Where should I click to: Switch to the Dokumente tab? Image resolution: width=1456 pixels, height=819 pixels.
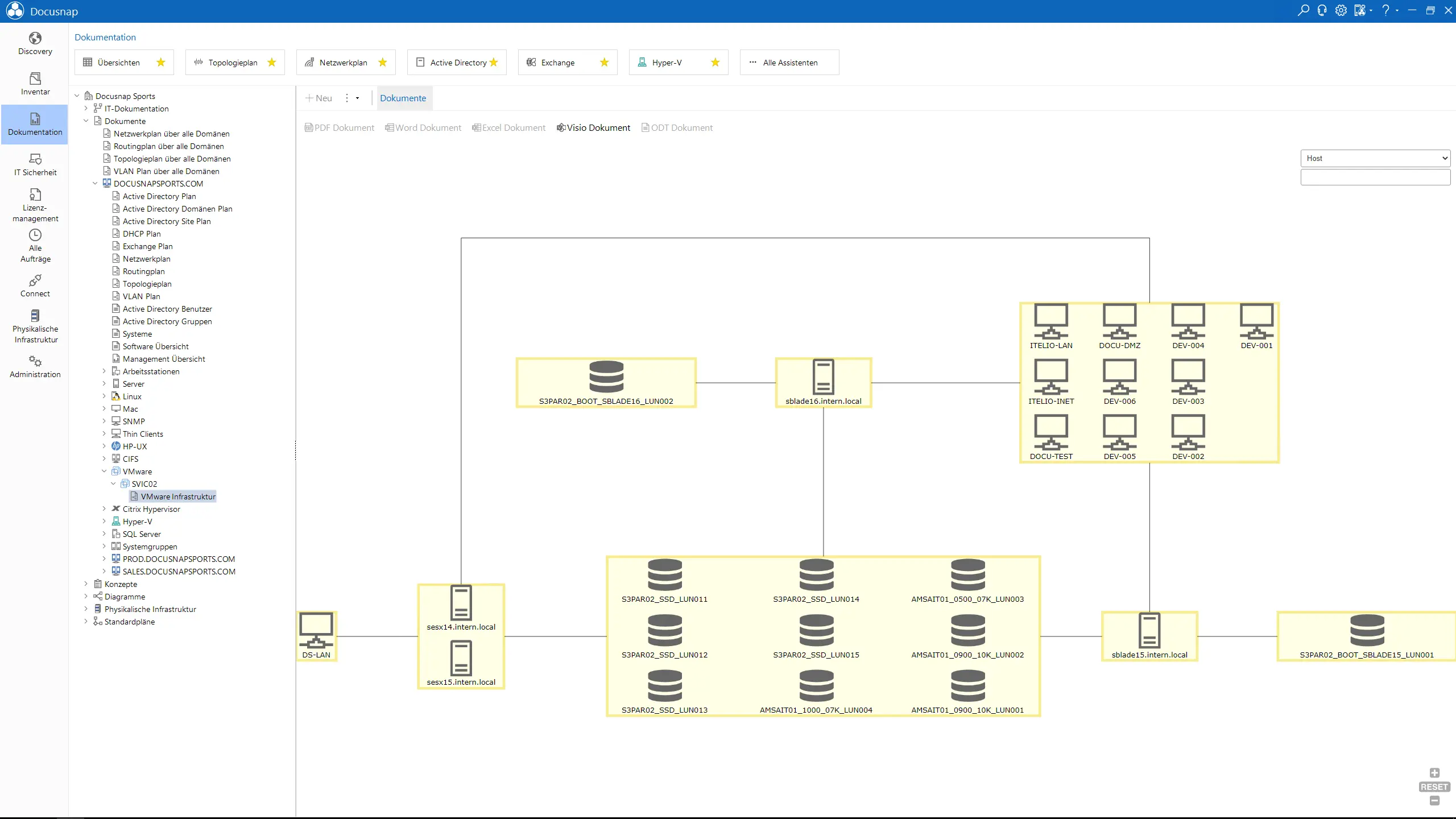point(403,98)
